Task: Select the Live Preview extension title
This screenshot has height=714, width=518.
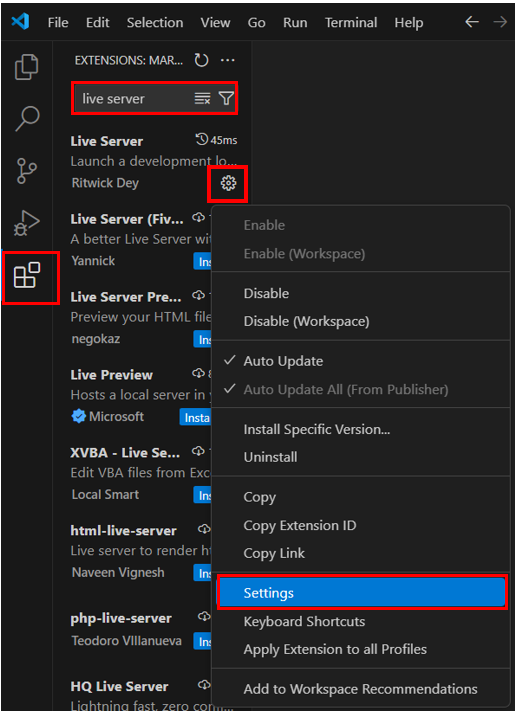Action: point(112,375)
